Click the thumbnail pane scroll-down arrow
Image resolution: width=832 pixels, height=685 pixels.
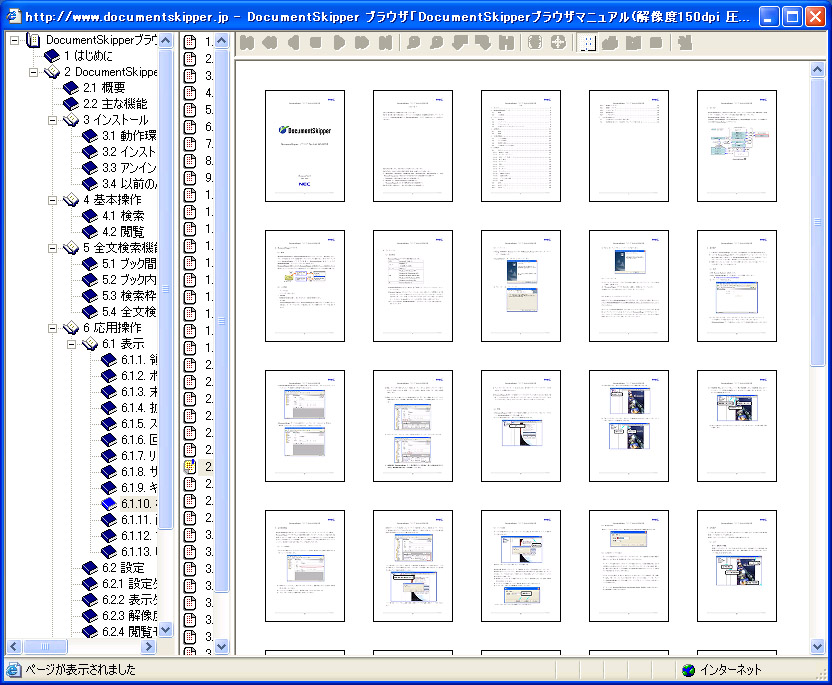coord(818,646)
